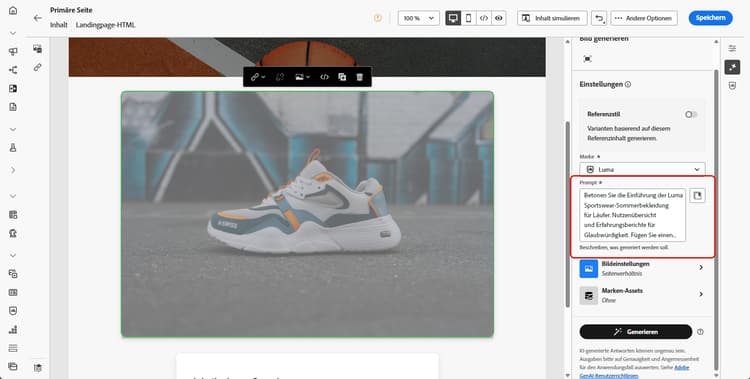
Task: Collapse the section chevron above the megaphone icon
Action: click(13, 33)
